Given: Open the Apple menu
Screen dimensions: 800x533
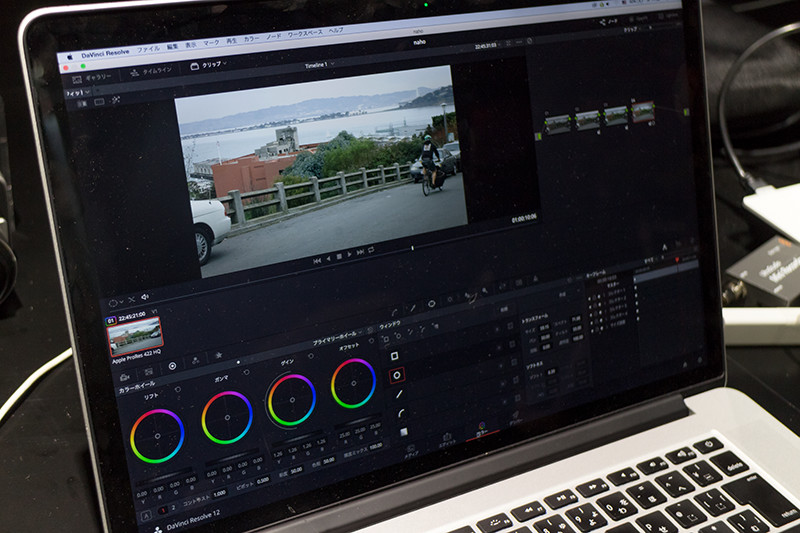Looking at the screenshot, I should pyautogui.click(x=70, y=57).
